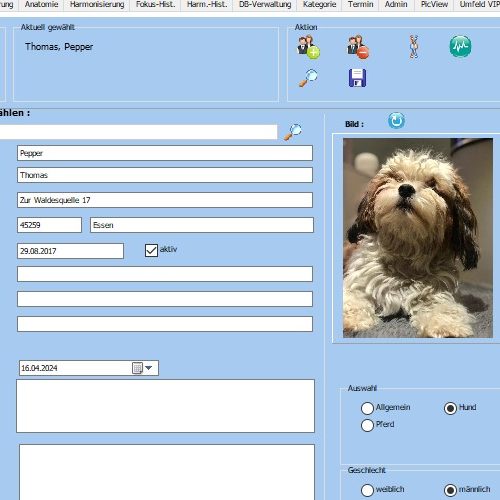Click the postal code field 45259
The image size is (500, 500).
[x=49, y=225]
